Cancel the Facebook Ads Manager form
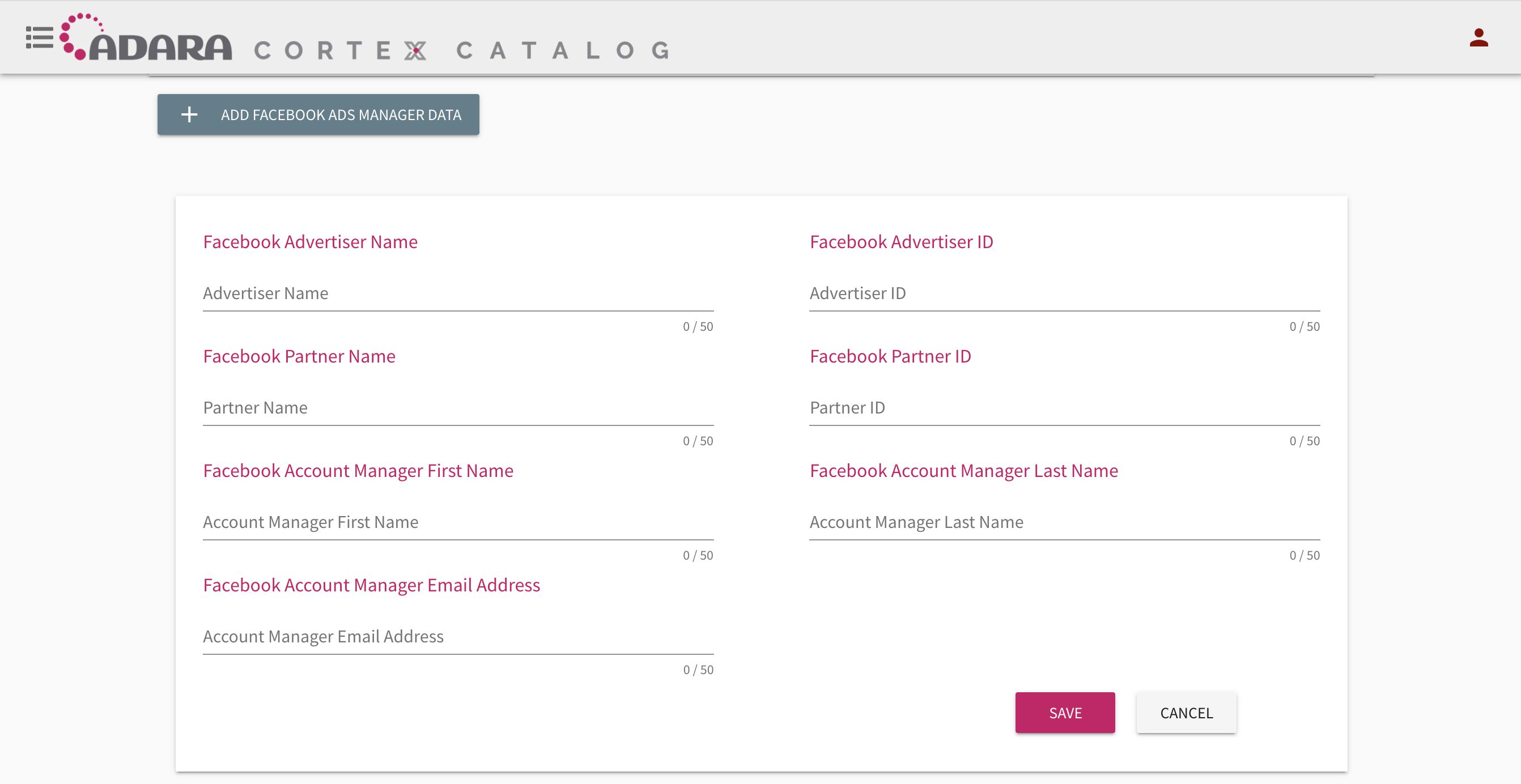Image resolution: width=1521 pixels, height=784 pixels. pyautogui.click(x=1186, y=713)
